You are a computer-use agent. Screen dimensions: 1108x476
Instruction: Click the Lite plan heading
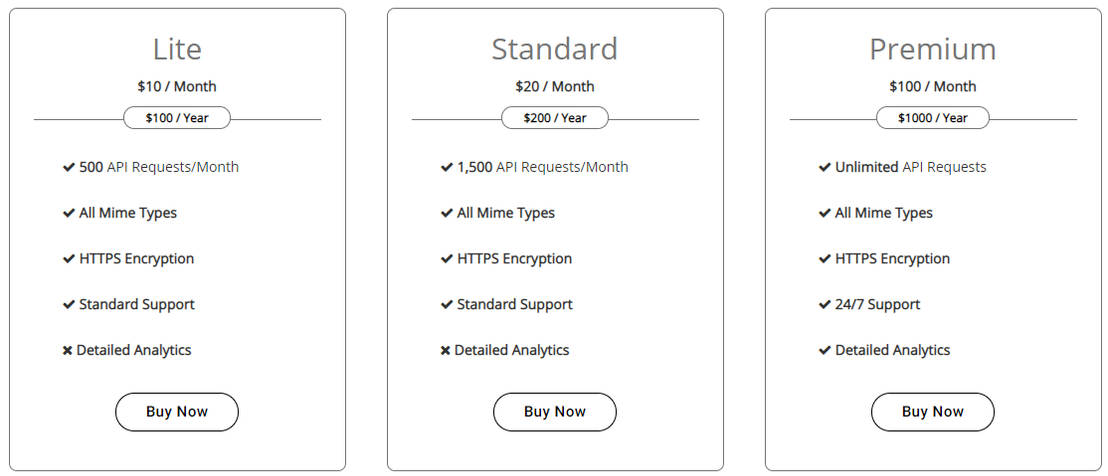tap(177, 49)
